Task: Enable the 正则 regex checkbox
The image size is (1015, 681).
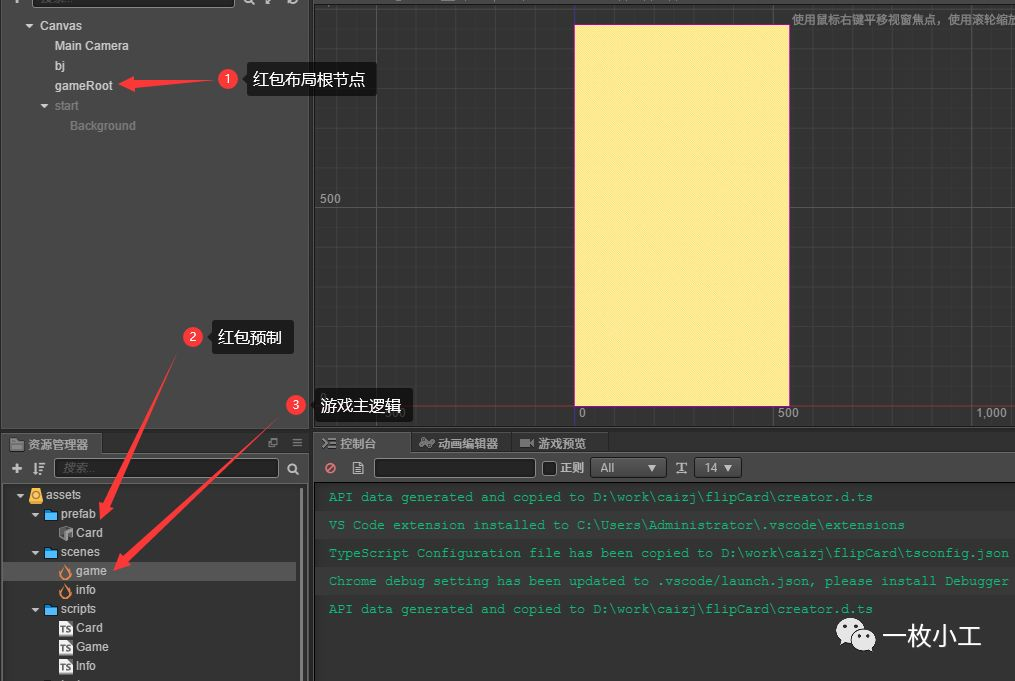Action: [550, 468]
